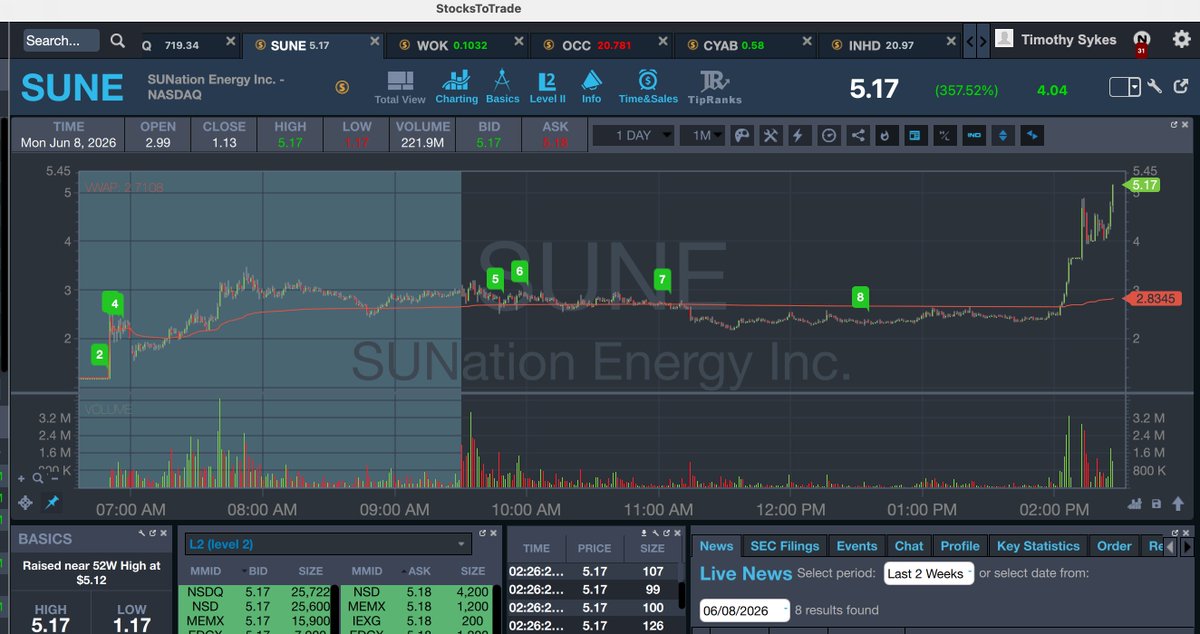The width and height of the screenshot is (1200, 634).
Task: Open the 1M interval dropdown
Action: (702, 135)
